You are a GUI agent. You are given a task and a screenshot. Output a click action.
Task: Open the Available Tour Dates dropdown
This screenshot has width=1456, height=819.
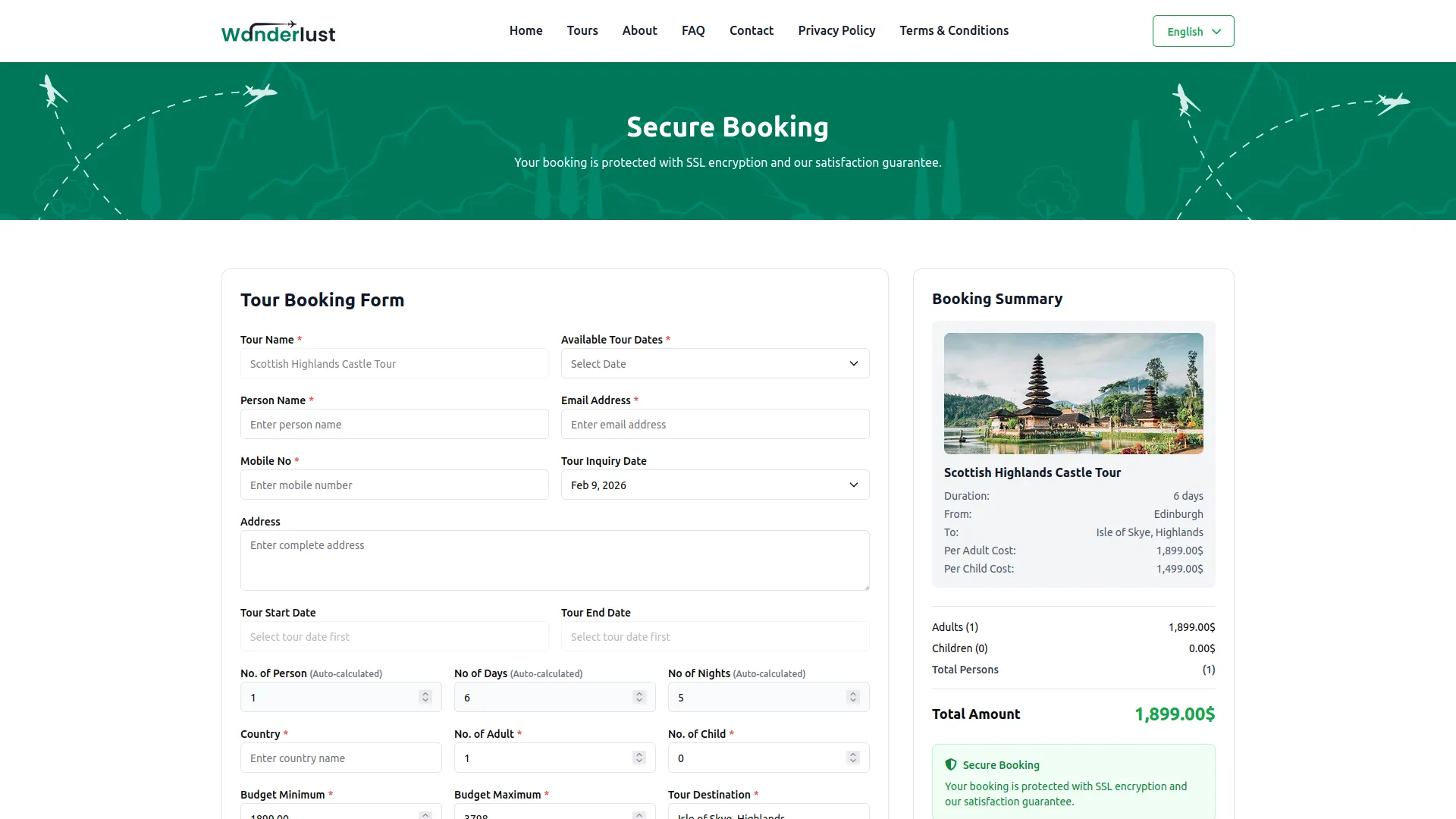715,363
